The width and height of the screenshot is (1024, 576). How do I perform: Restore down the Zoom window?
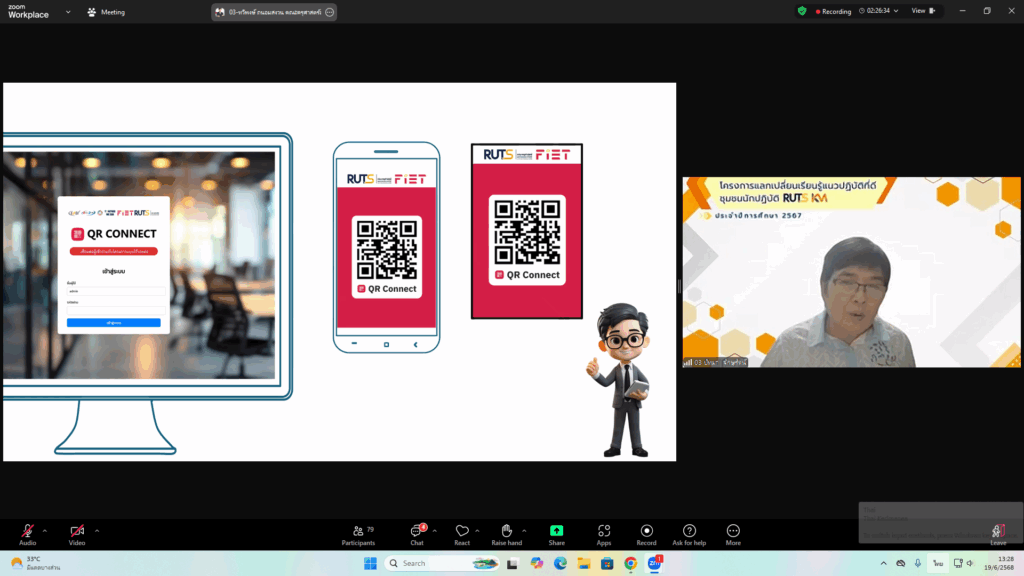click(987, 11)
